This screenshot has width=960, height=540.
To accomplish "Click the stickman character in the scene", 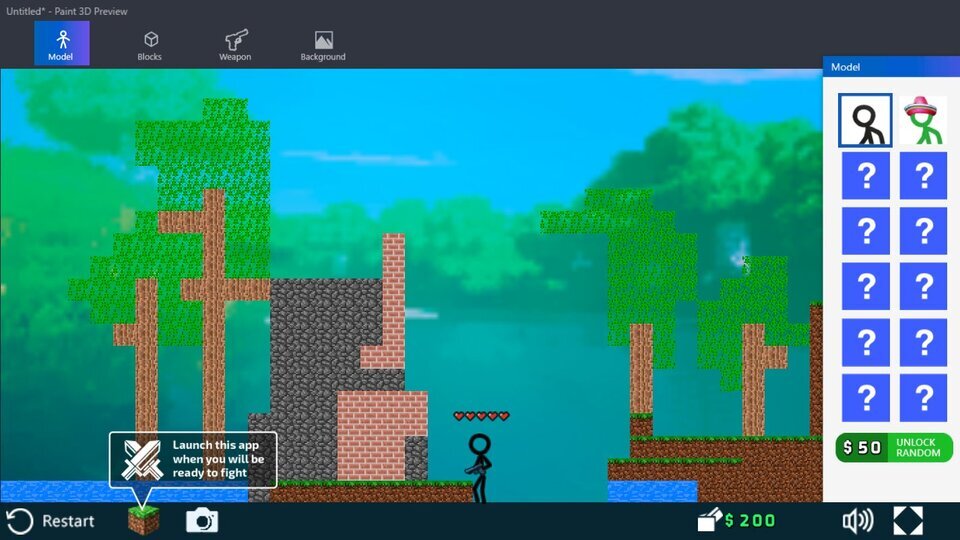I will click(x=480, y=466).
